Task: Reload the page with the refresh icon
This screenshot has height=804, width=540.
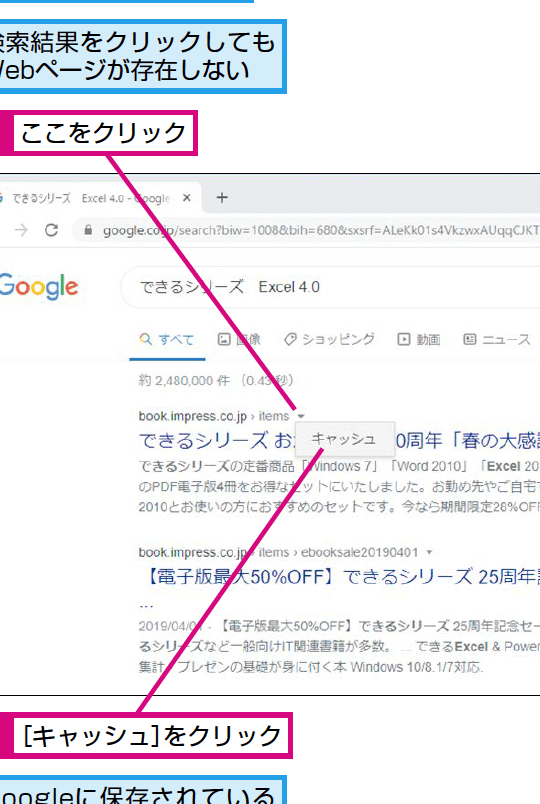Action: click(51, 230)
